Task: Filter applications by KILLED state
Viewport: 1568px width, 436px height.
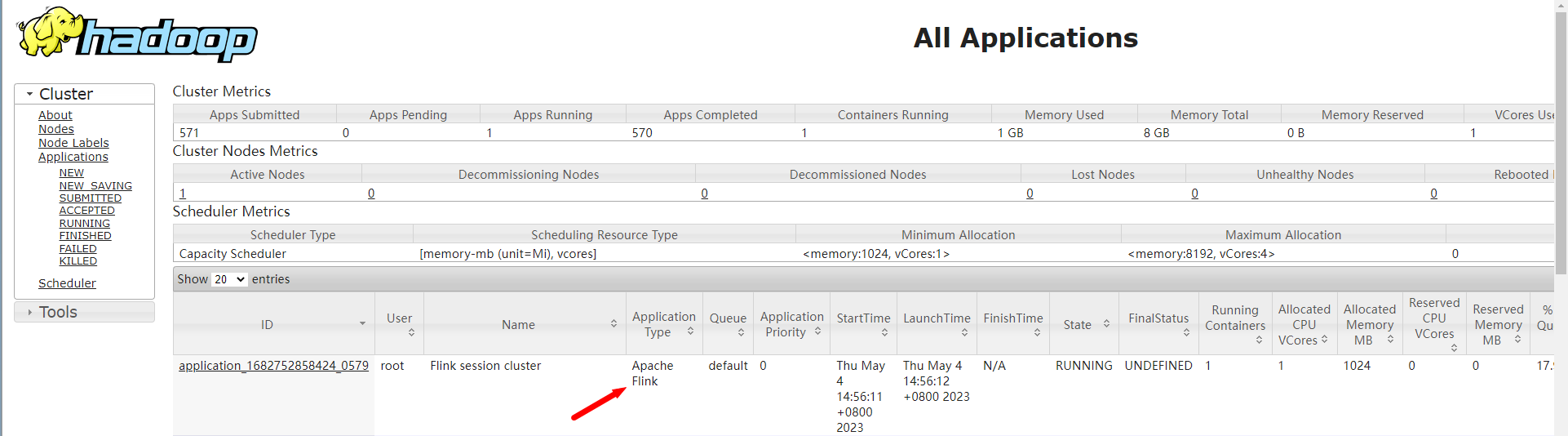Action: tap(78, 261)
